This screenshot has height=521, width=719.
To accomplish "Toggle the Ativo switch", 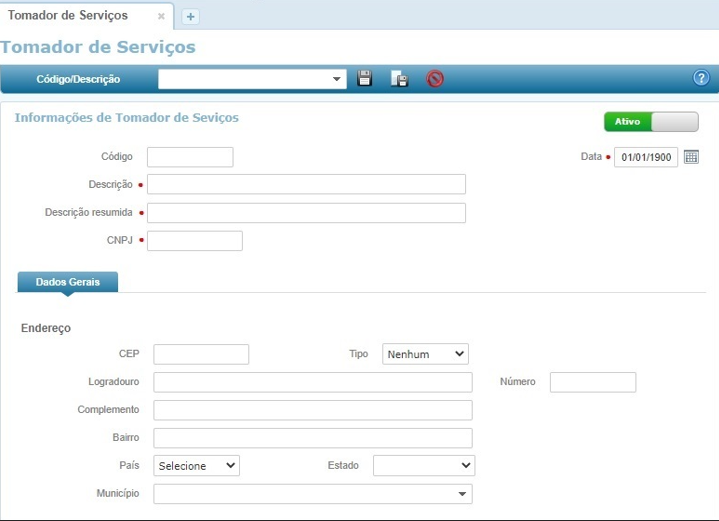I will [x=650, y=121].
